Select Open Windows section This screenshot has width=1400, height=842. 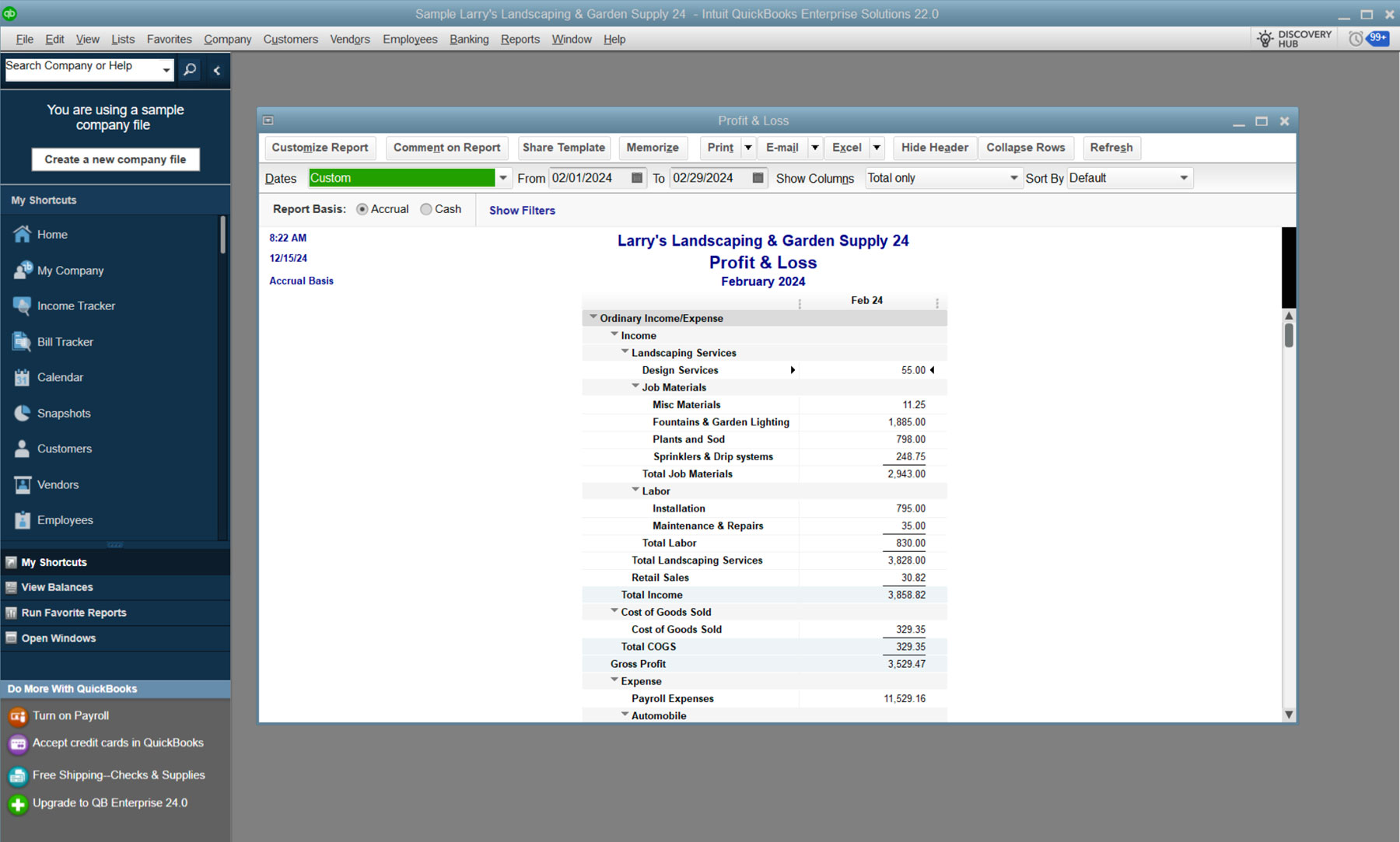tap(115, 638)
